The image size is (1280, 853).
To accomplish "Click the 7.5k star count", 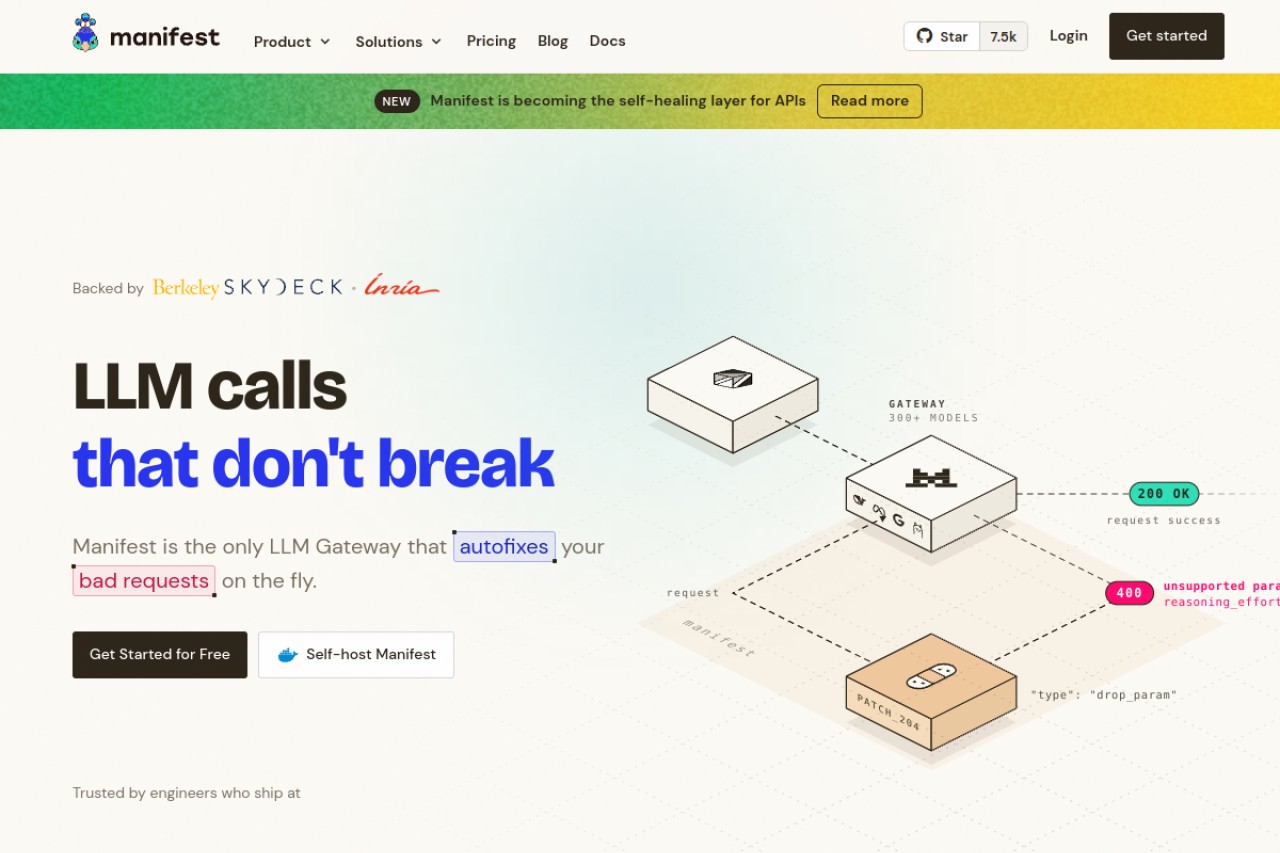I will pos(1003,36).
